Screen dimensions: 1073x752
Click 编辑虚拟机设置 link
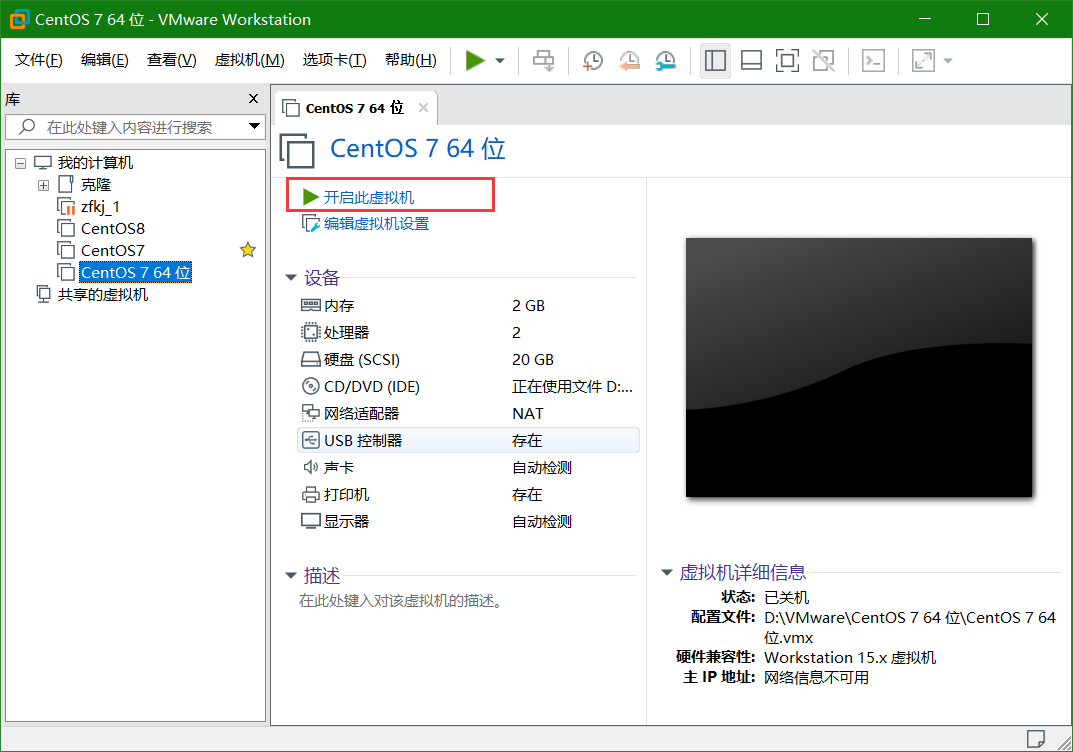point(376,224)
